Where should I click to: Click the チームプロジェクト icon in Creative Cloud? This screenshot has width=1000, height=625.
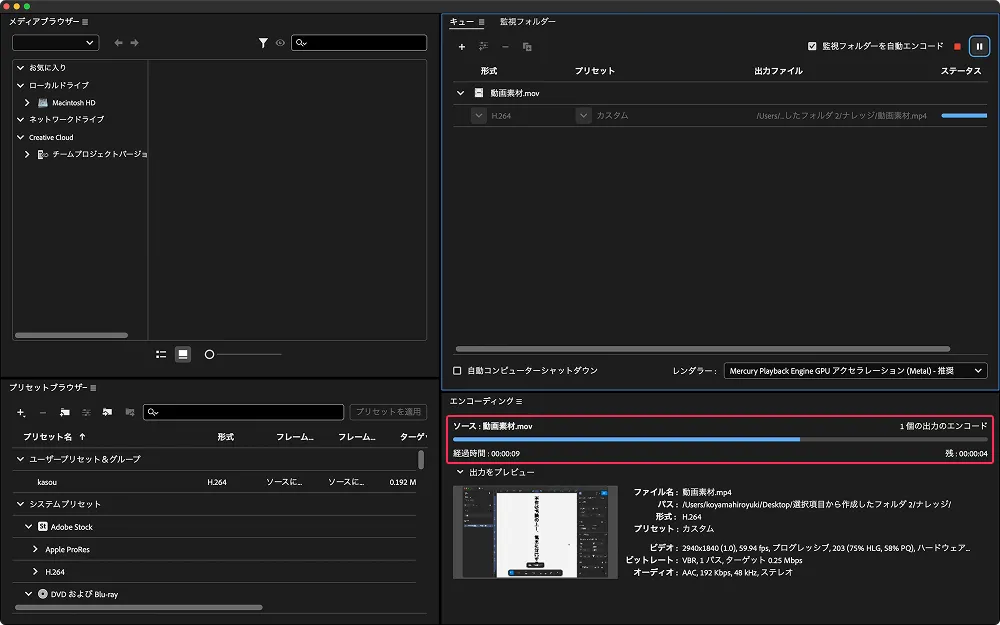pos(43,154)
